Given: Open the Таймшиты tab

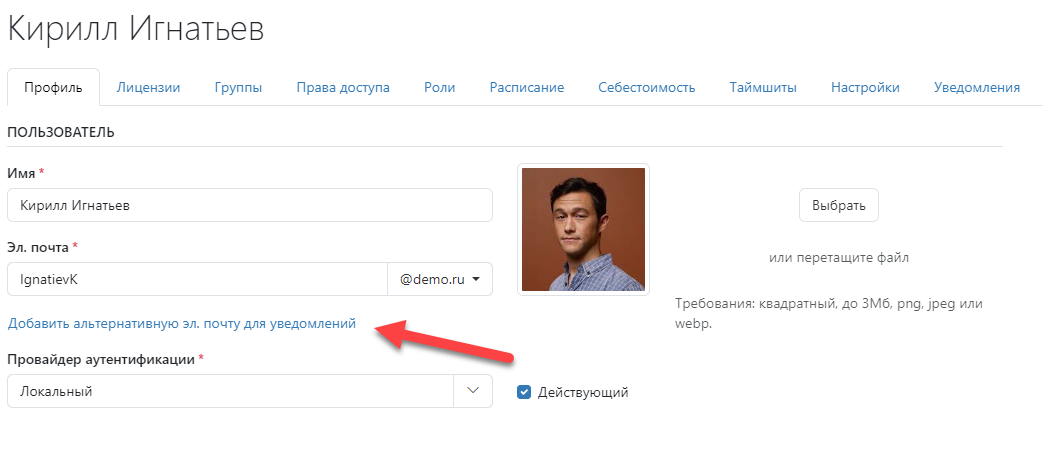Looking at the screenshot, I should [x=762, y=87].
